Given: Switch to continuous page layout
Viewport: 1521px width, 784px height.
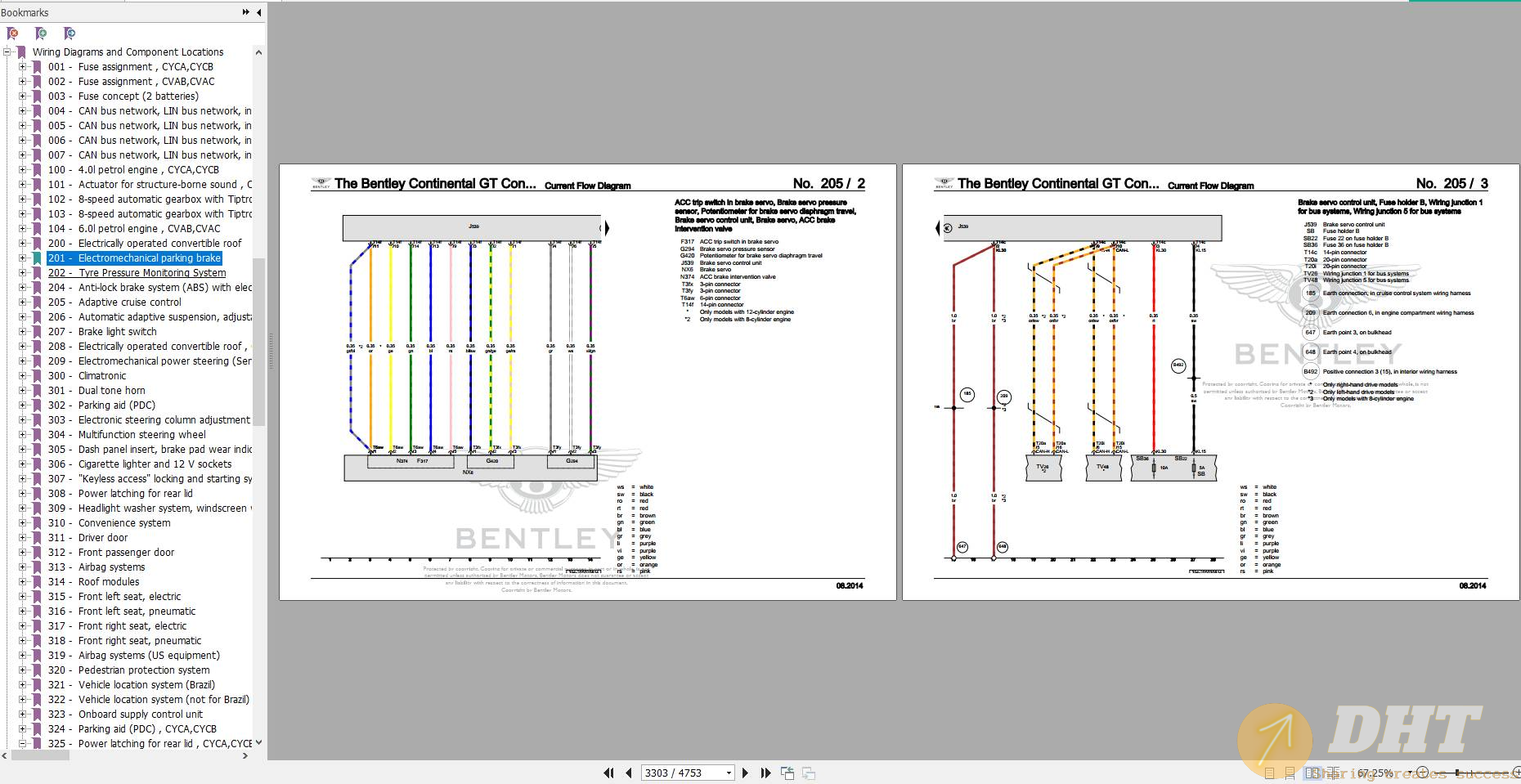Looking at the screenshot, I should 1290,773.
